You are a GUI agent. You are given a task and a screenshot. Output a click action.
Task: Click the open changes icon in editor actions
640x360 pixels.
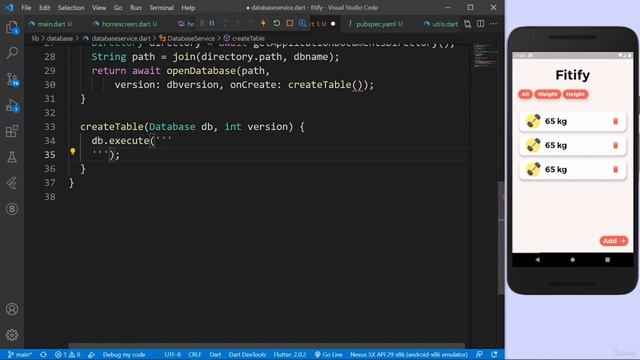coord(467,24)
